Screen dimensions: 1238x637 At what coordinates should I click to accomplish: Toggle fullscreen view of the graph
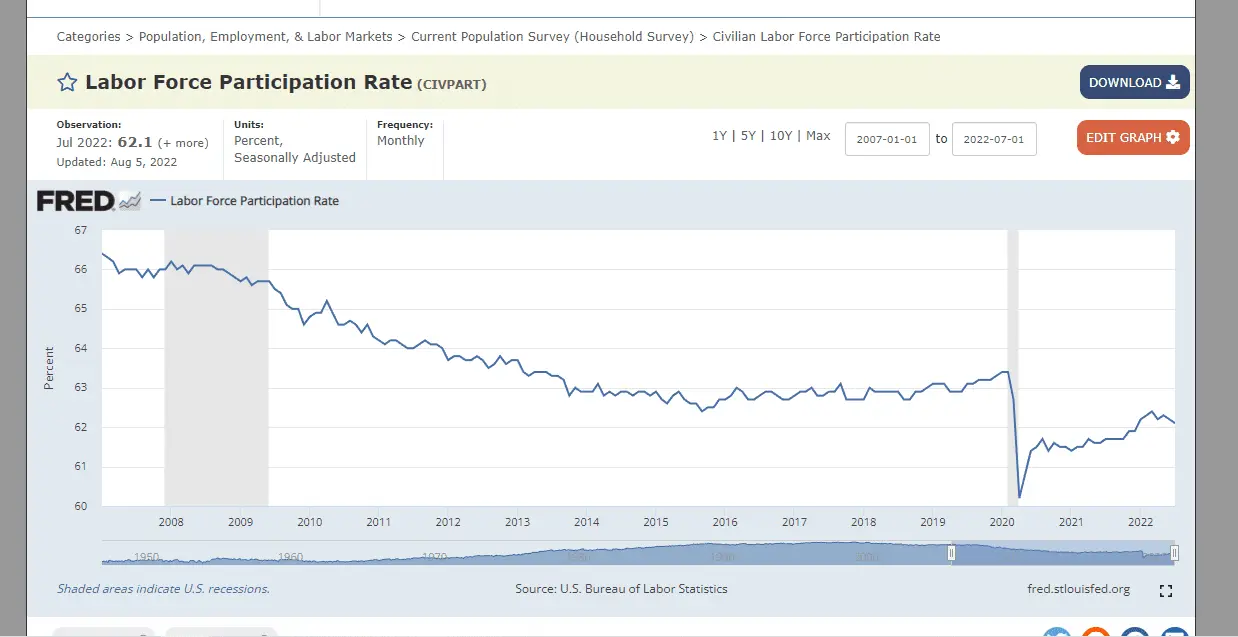(1165, 591)
